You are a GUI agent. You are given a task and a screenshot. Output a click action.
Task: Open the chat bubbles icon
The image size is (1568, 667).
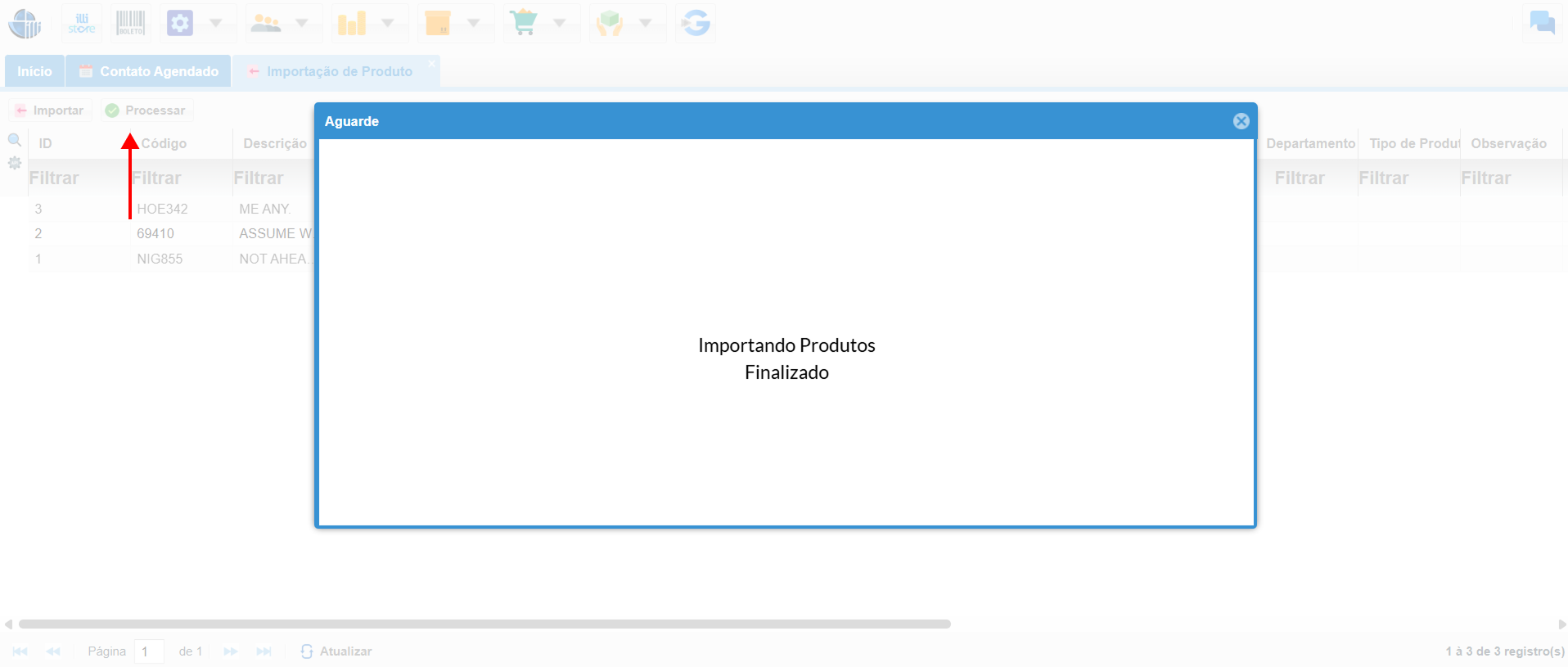click(x=1542, y=23)
